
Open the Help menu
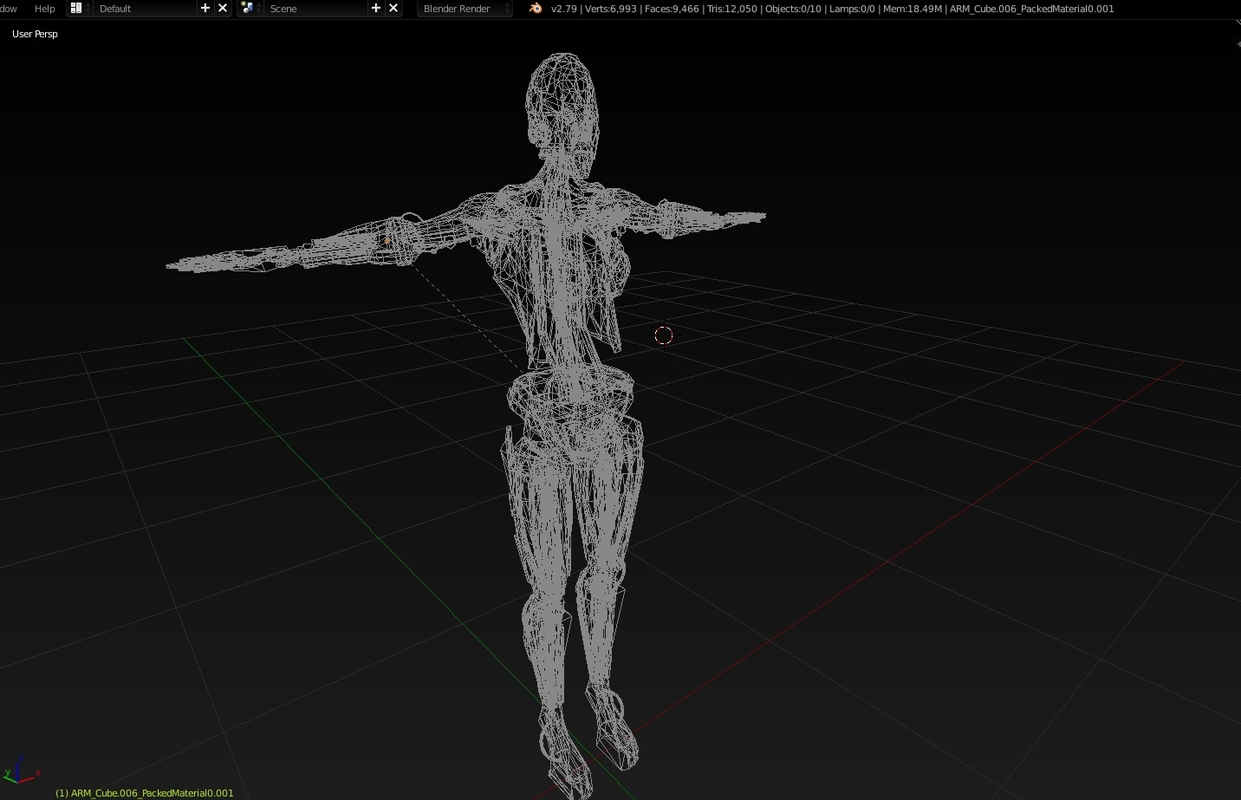[x=43, y=8]
